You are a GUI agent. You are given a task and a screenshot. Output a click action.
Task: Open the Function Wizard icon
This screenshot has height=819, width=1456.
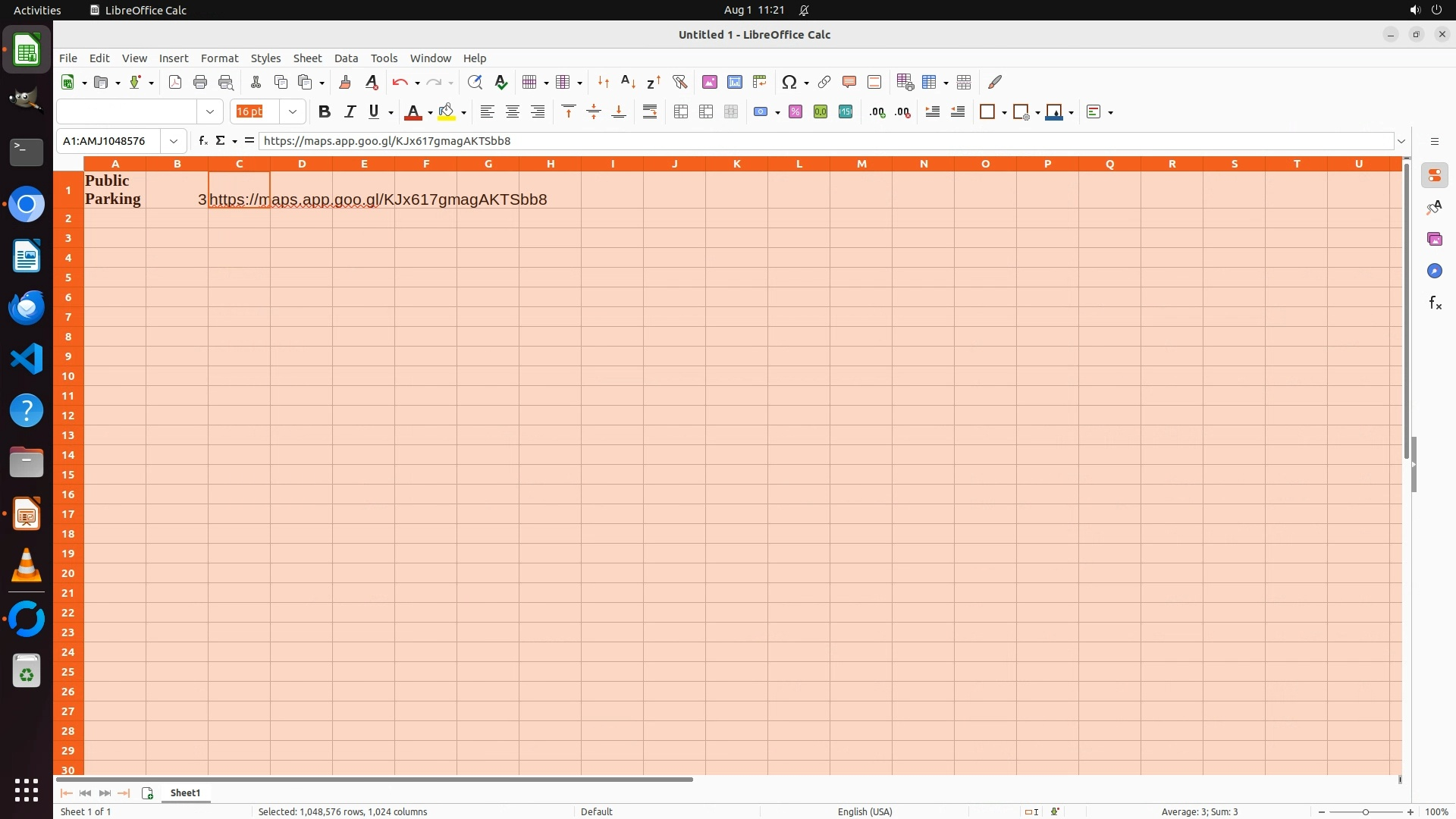(x=202, y=141)
